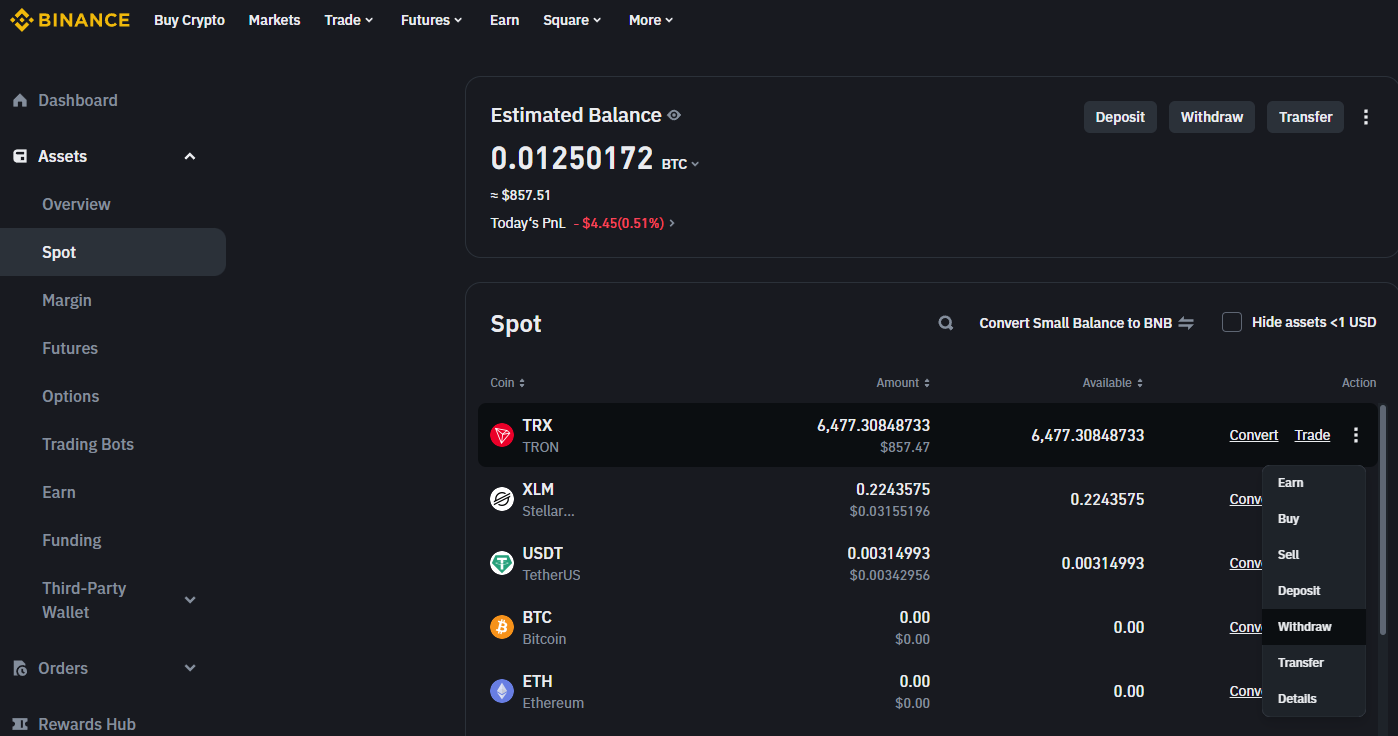Viewport: 1398px width, 736px height.
Task: Click the Withdraw button in balance card
Action: (x=1212, y=117)
